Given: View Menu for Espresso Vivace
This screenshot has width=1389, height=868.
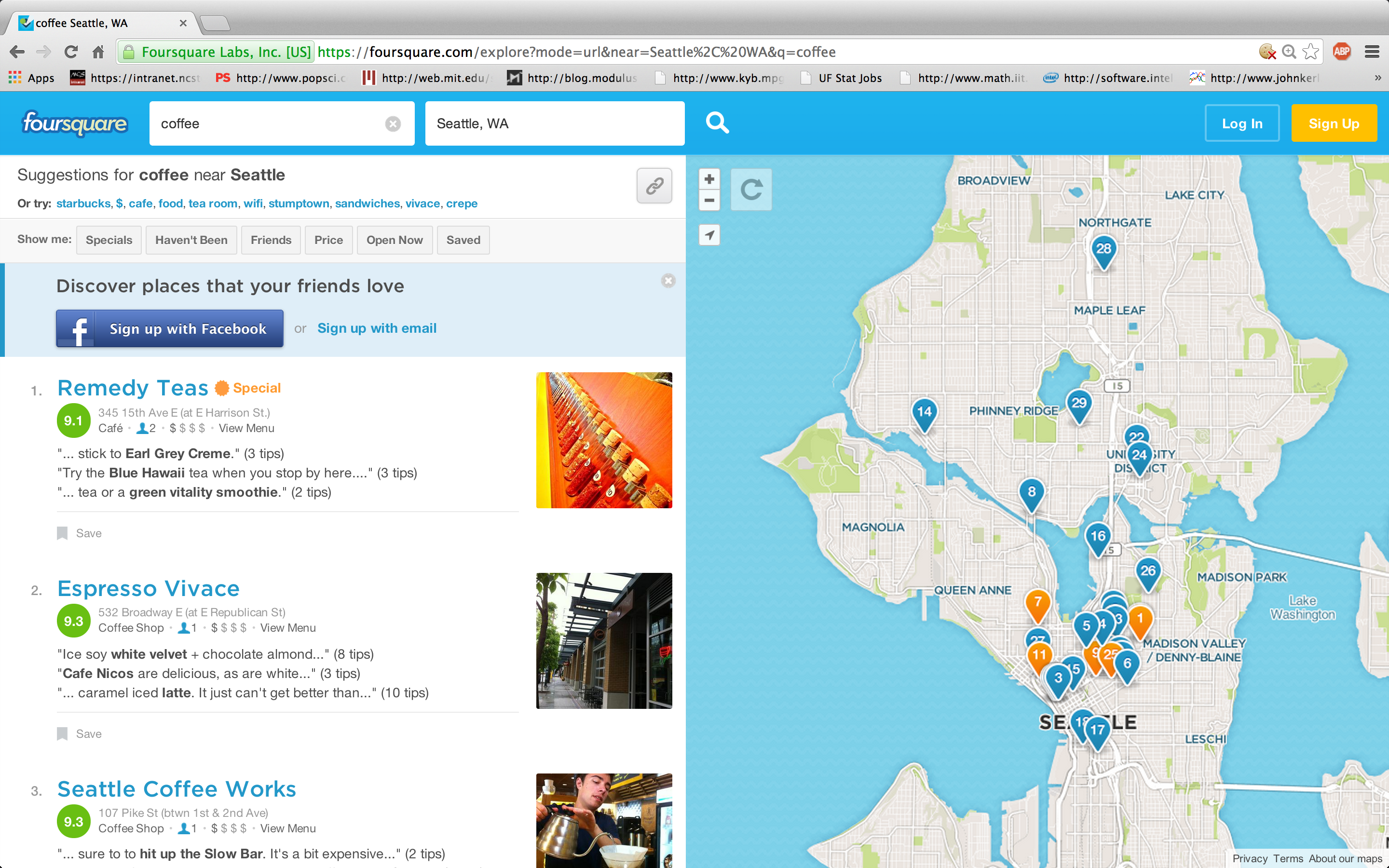Looking at the screenshot, I should (x=288, y=628).
